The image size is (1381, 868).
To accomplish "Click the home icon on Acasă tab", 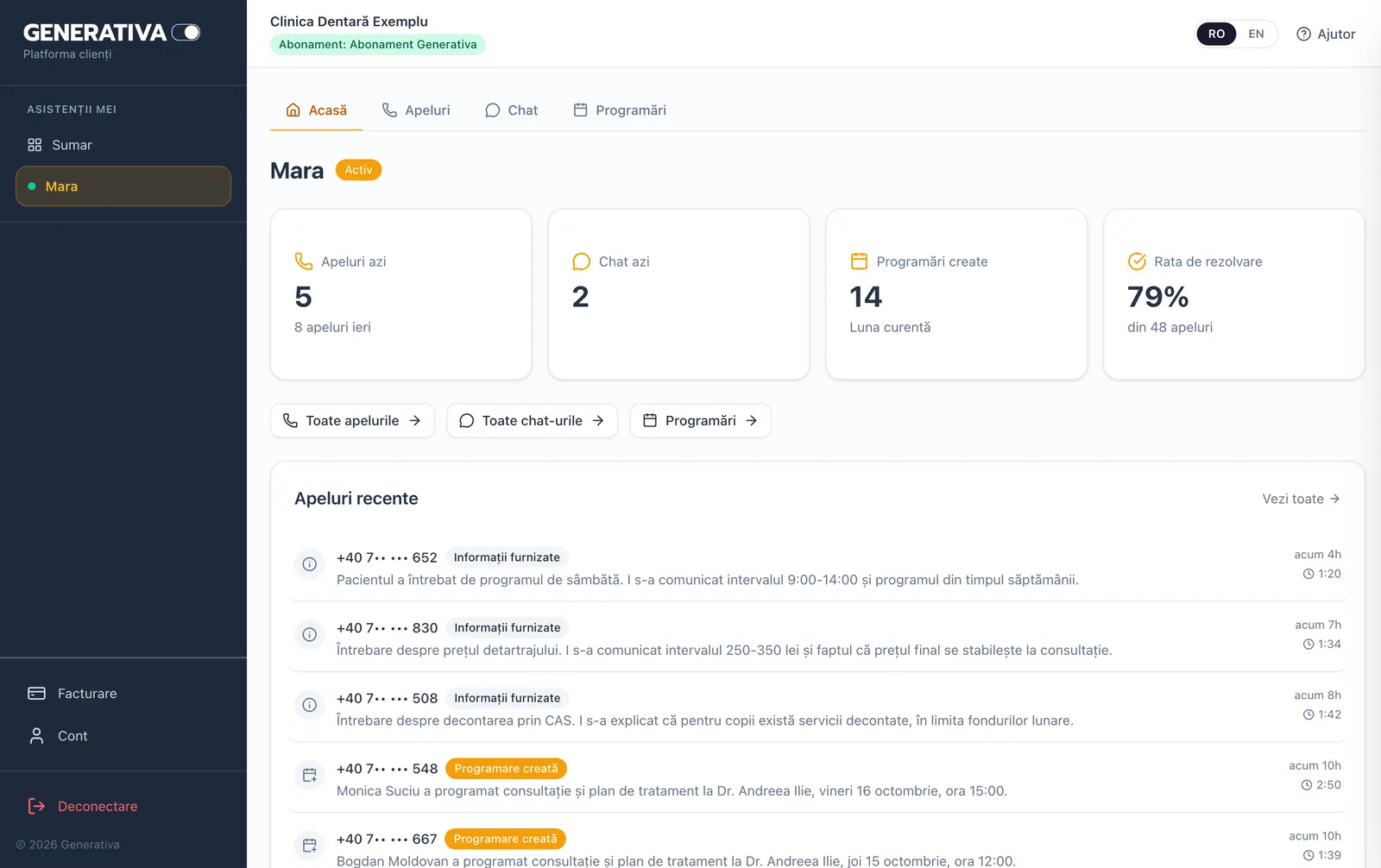I will click(x=293, y=110).
